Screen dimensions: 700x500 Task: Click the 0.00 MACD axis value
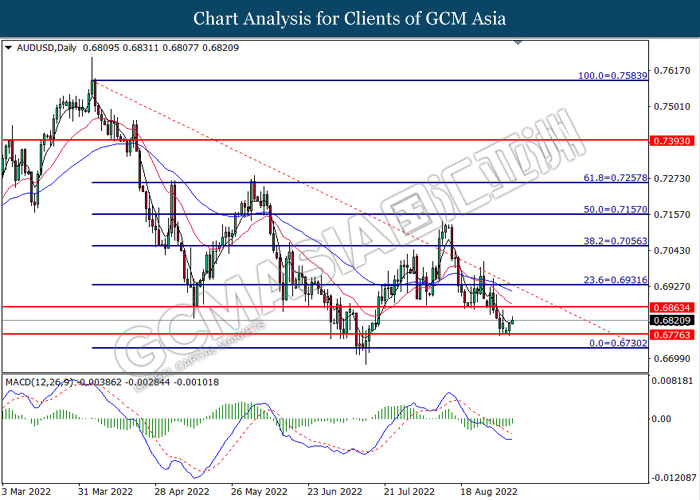[661, 419]
